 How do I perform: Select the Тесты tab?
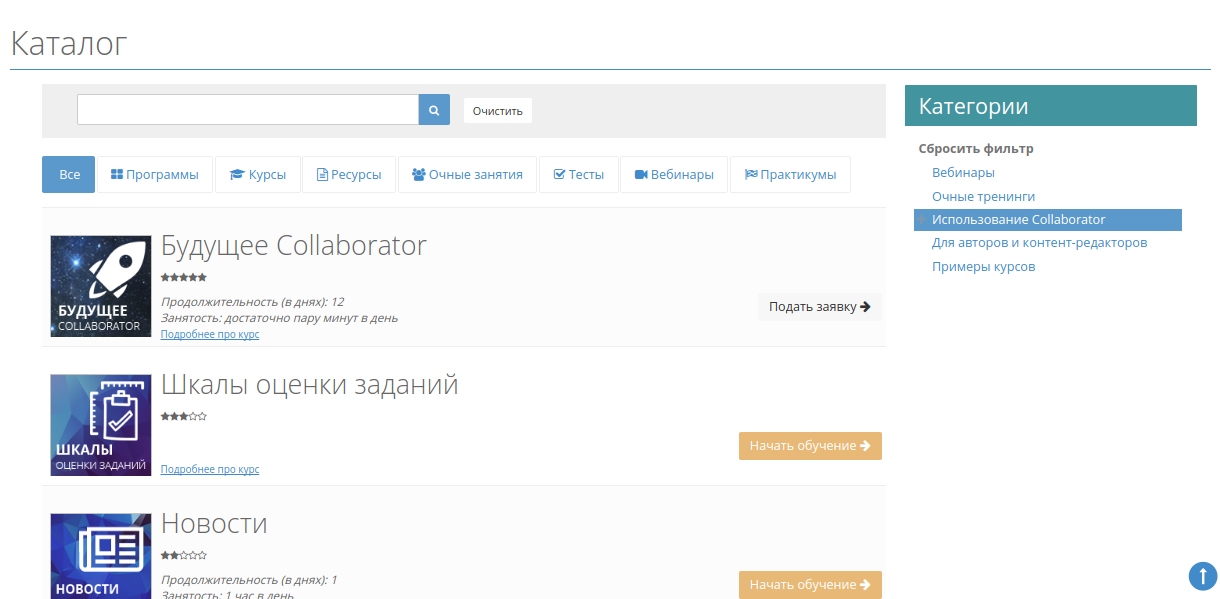[x=579, y=174]
